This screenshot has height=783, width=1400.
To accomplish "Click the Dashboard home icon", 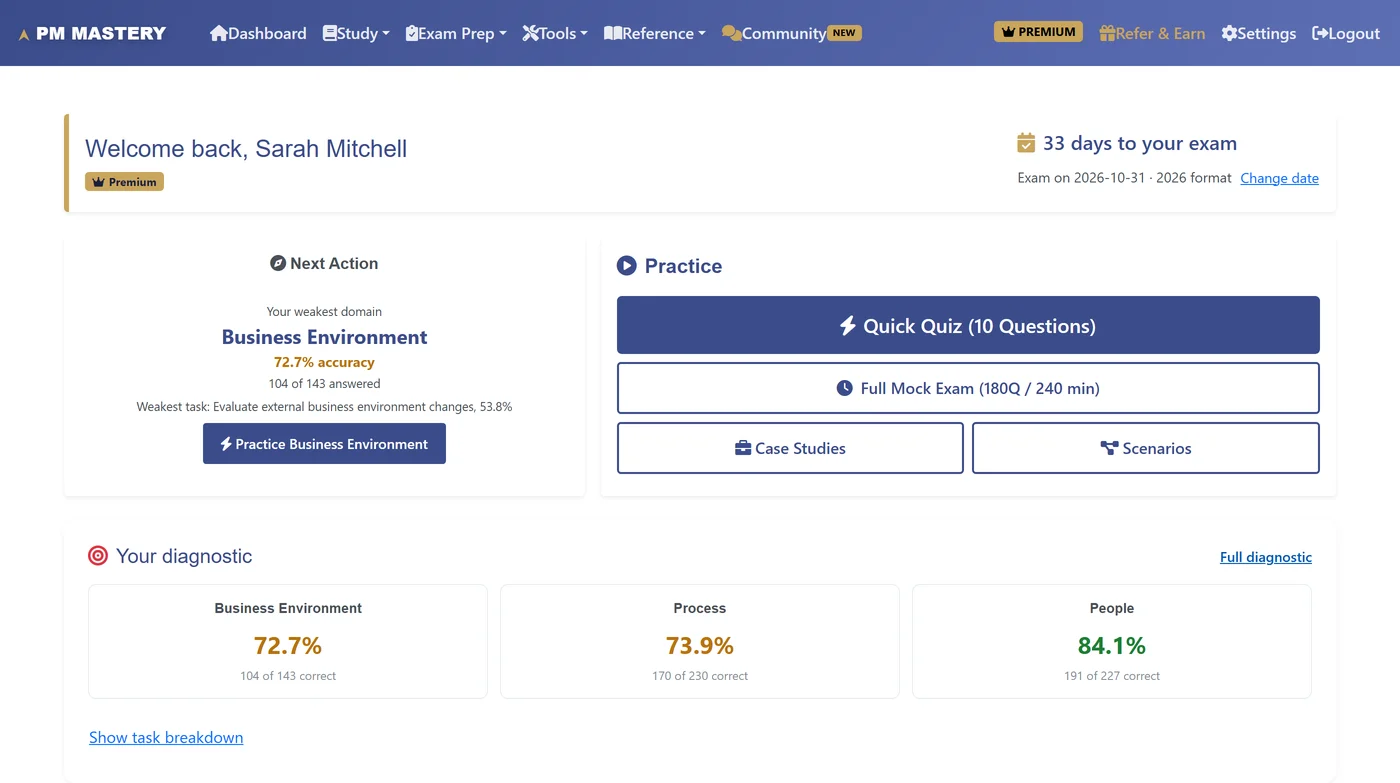I will [219, 33].
